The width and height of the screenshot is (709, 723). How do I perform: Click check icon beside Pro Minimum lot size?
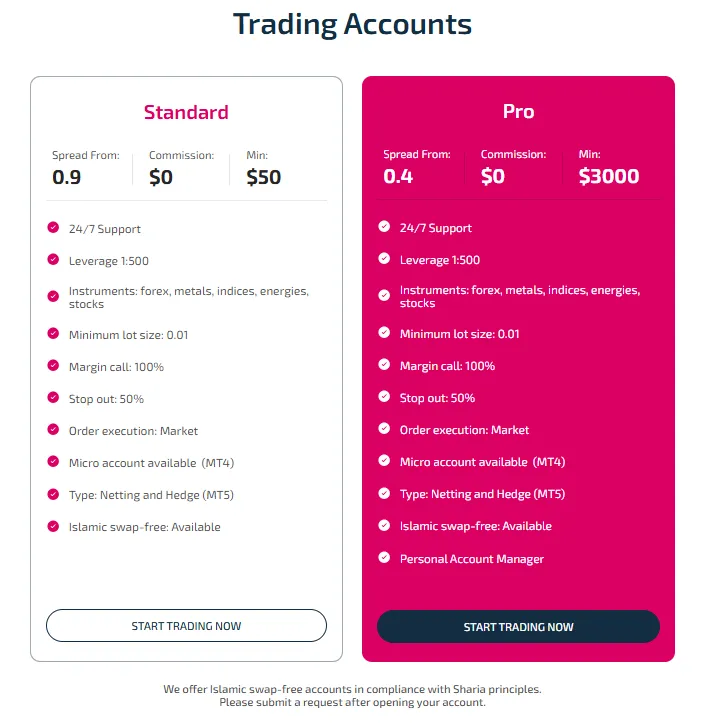click(384, 333)
